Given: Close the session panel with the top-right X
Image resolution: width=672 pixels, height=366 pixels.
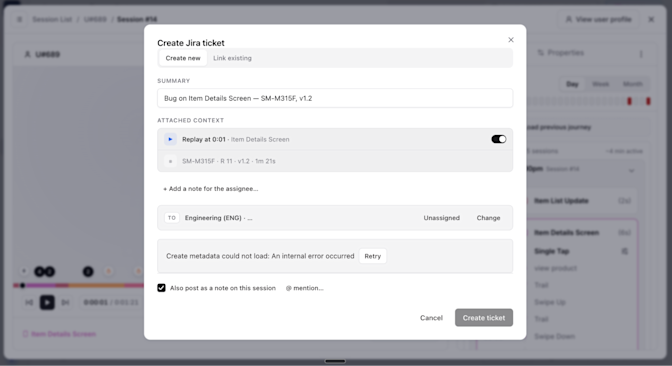Looking at the screenshot, I should [651, 19].
